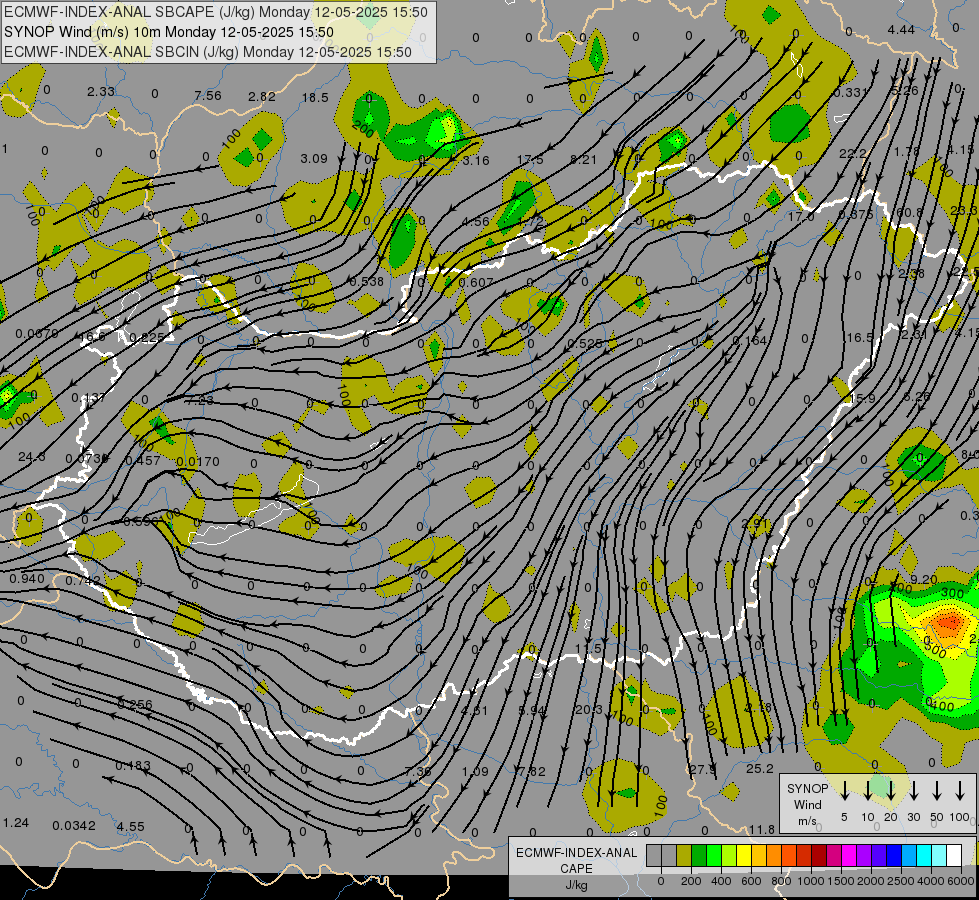Click the 3.16 value on map

tap(476, 161)
